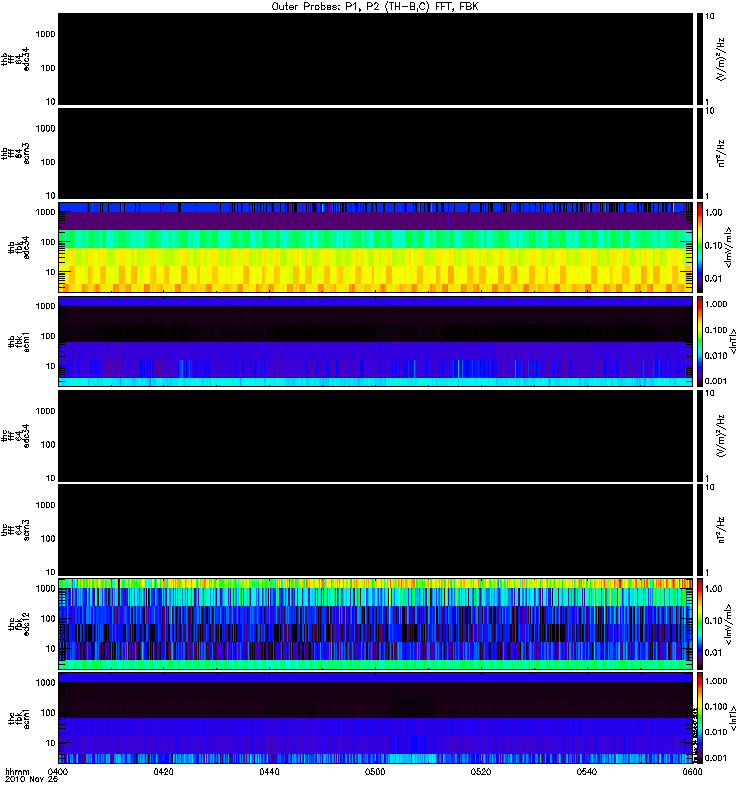Click the black color bar beside thc fff scm3
Image resolution: width=750 pixels, height=800 pixels.
(x=700, y=530)
